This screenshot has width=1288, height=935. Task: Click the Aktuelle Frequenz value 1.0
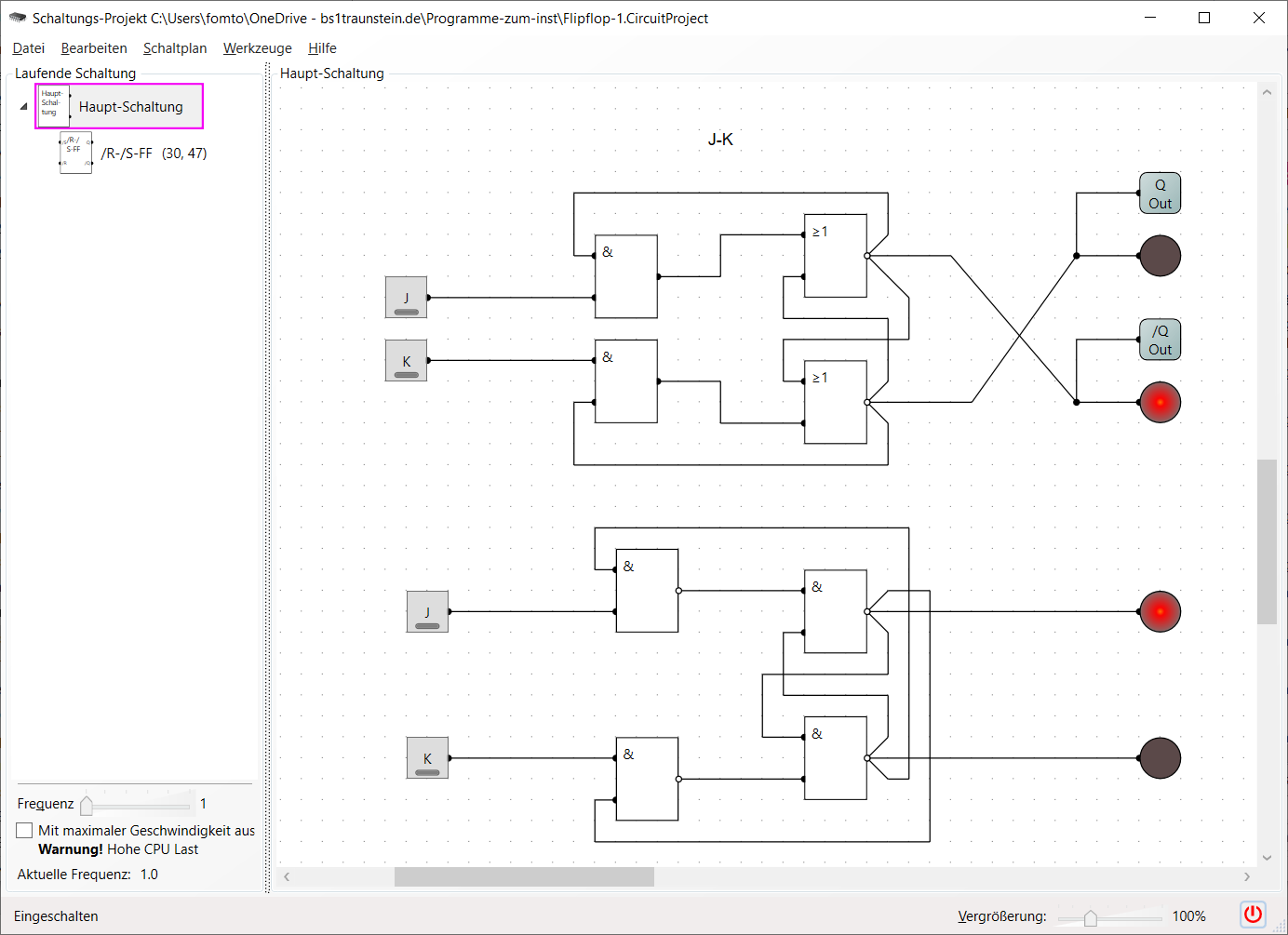click(x=149, y=875)
